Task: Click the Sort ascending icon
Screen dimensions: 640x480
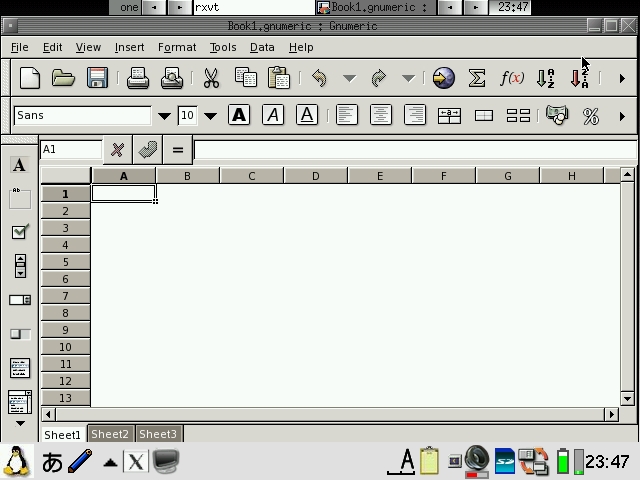Action: (546, 78)
